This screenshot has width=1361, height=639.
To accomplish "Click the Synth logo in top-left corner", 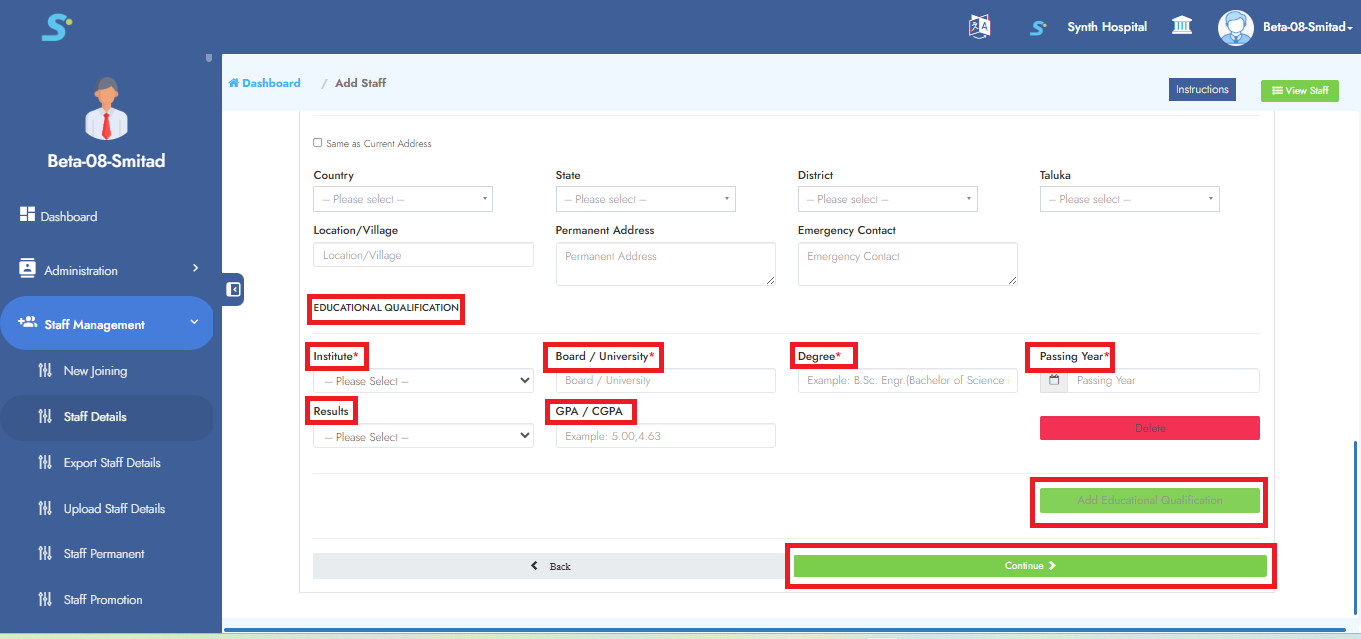I will pos(57,27).
